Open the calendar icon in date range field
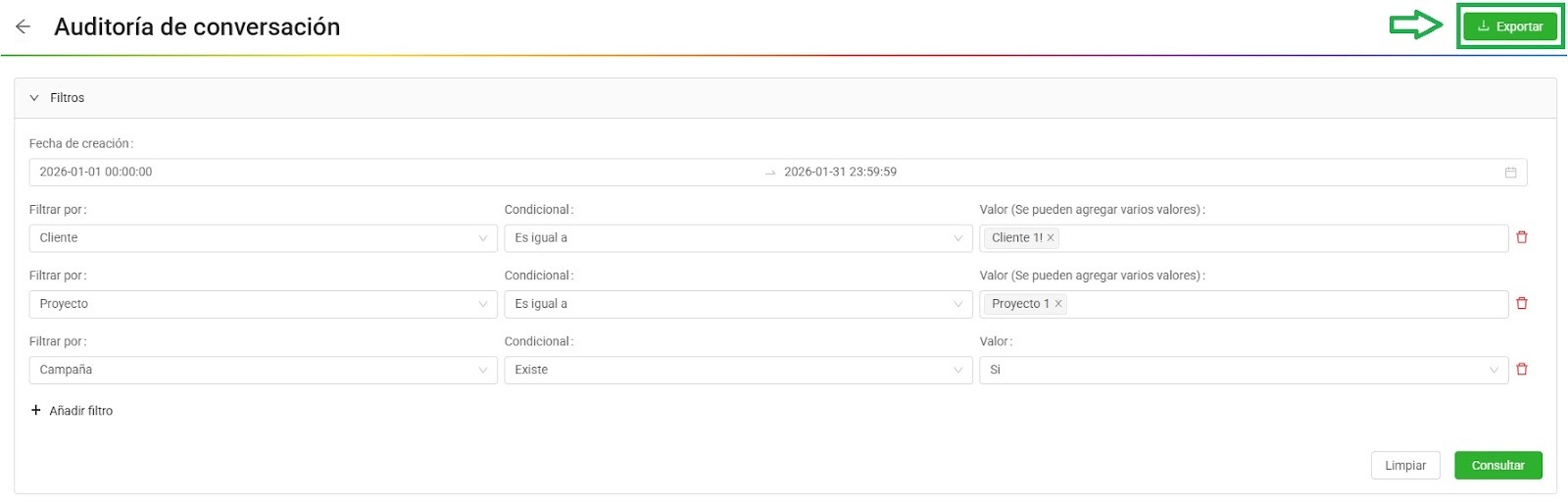This screenshot has width=1568, height=504. (x=1510, y=173)
